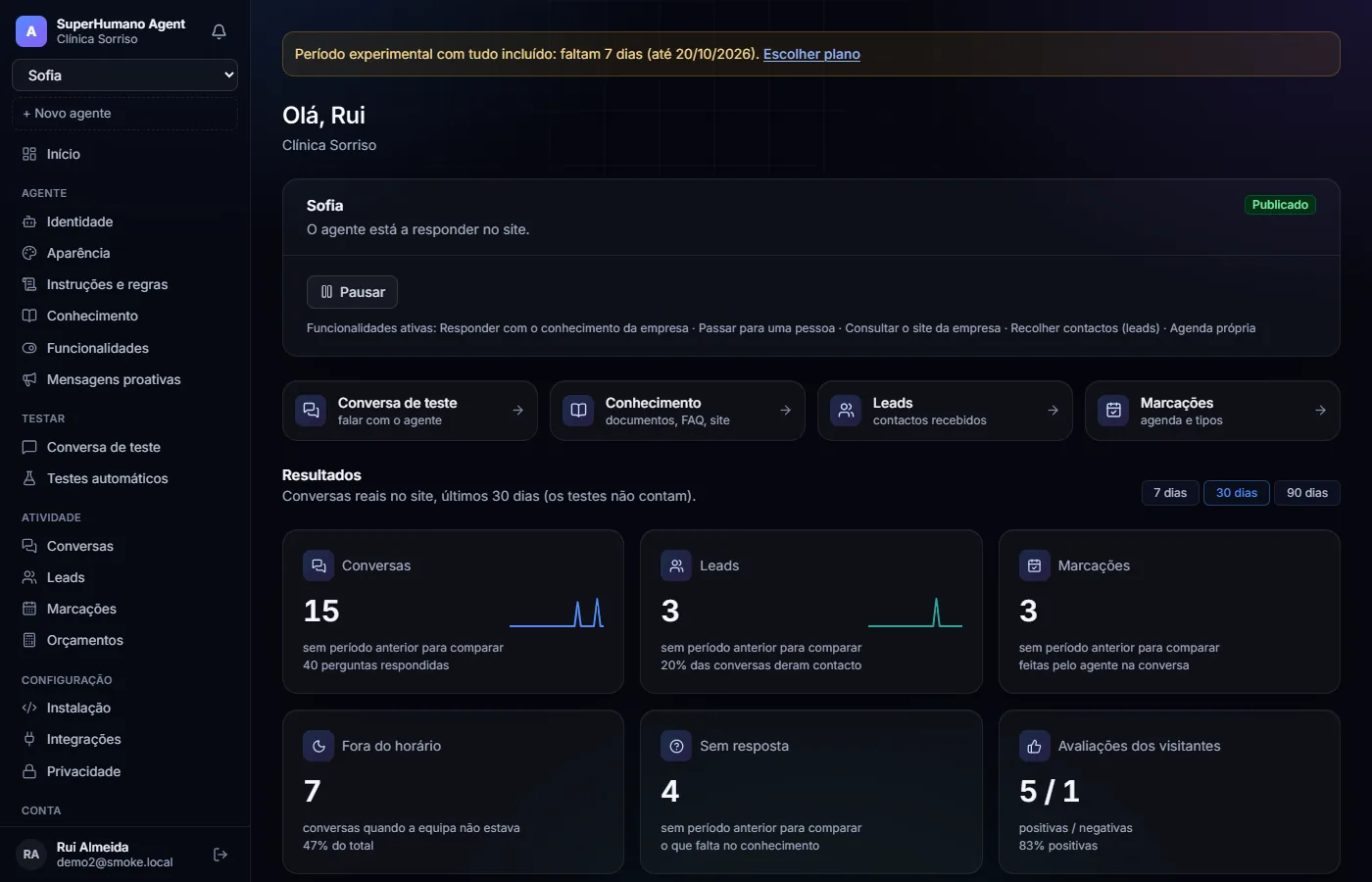Click the Mensagens proativas megaphone icon
The width and height of the screenshot is (1372, 882).
(29, 379)
